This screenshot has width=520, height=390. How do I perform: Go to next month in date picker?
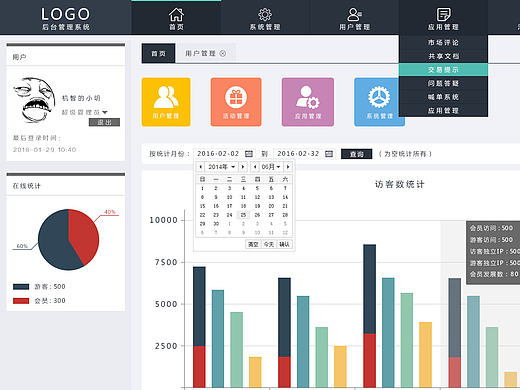tap(288, 167)
